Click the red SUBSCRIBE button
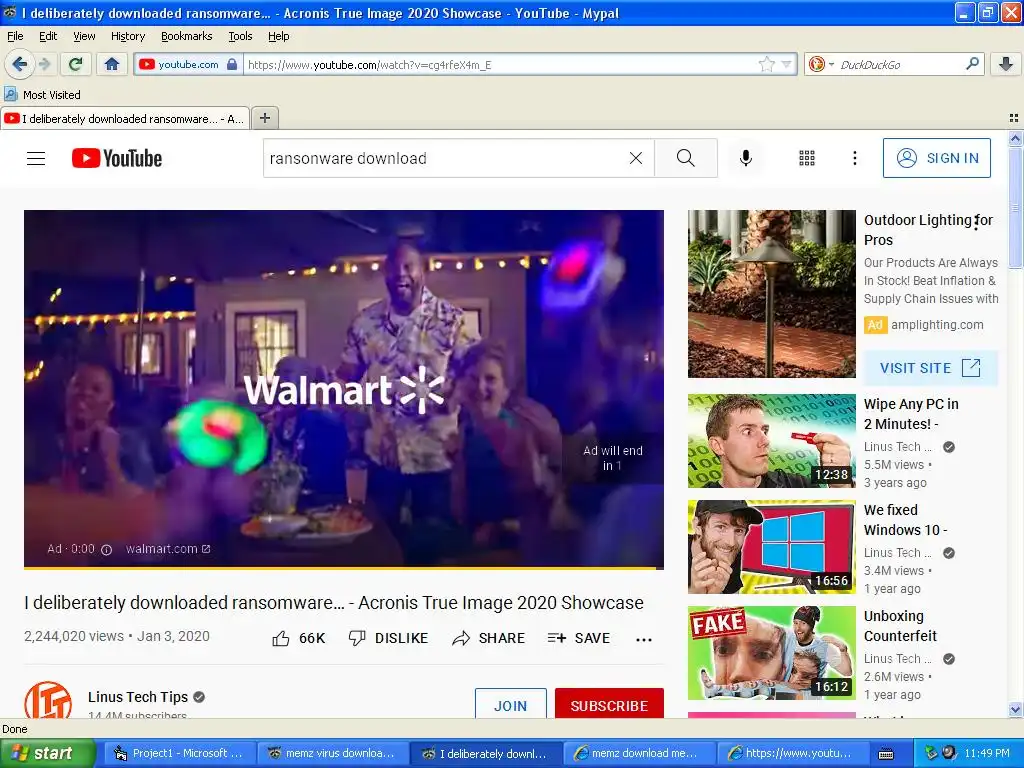Viewport: 1024px width, 768px height. pyautogui.click(x=609, y=703)
